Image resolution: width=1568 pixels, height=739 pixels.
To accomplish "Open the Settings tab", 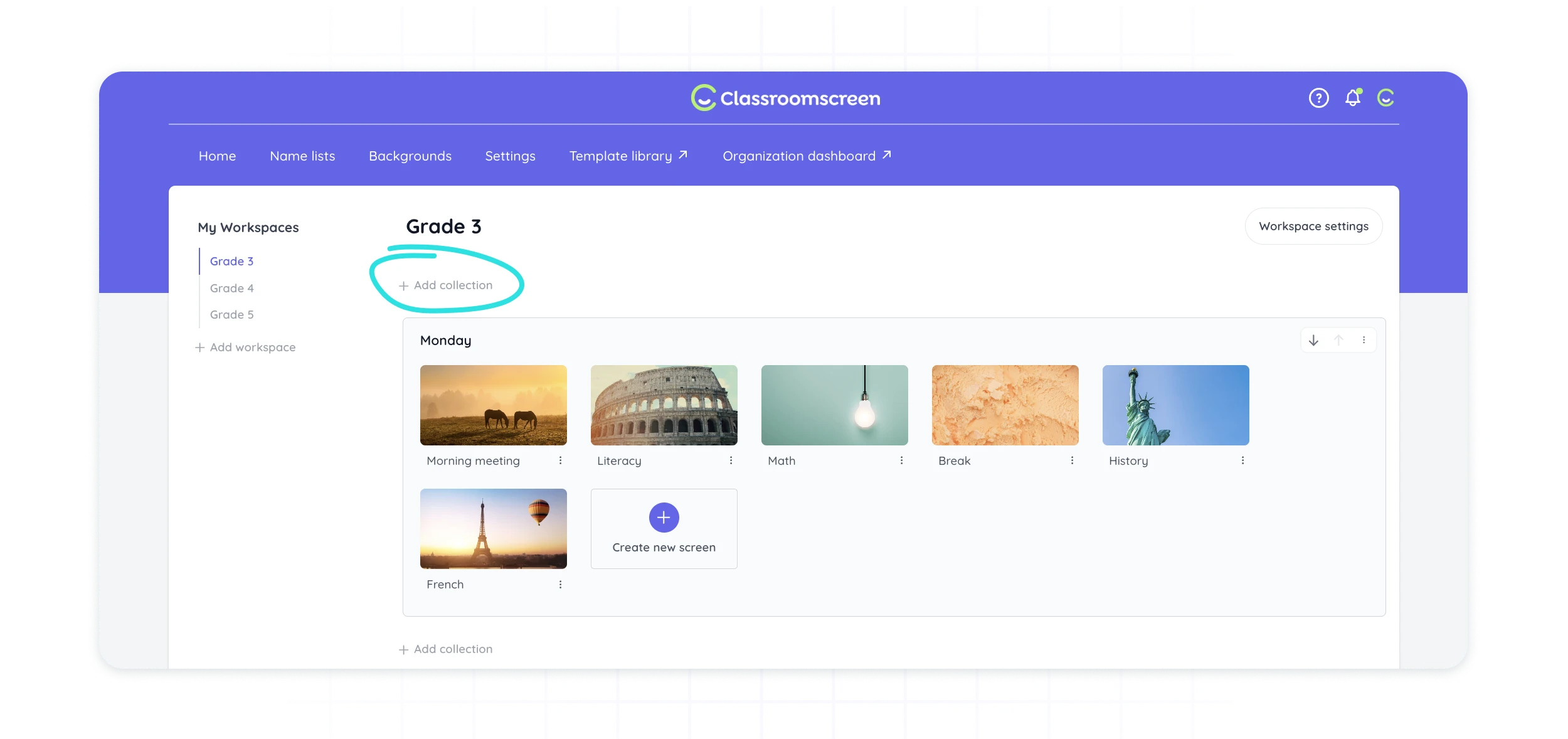I will click(510, 156).
